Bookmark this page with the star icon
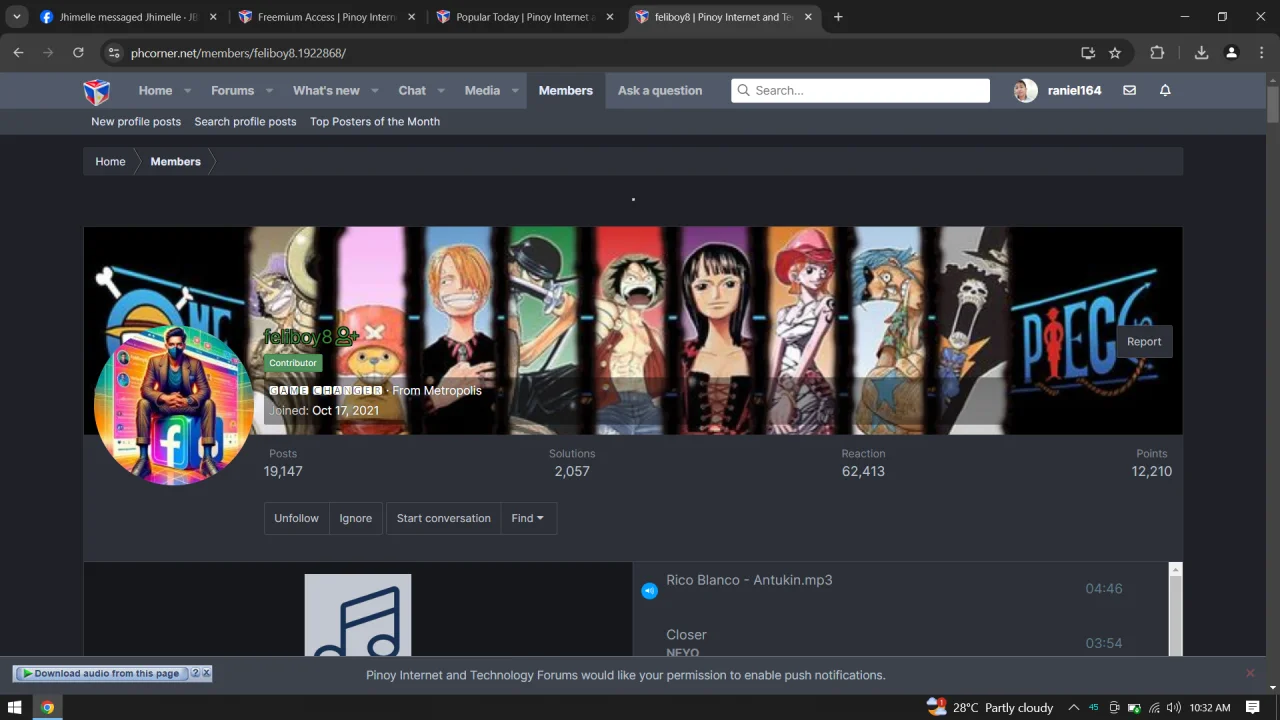 click(x=1115, y=53)
